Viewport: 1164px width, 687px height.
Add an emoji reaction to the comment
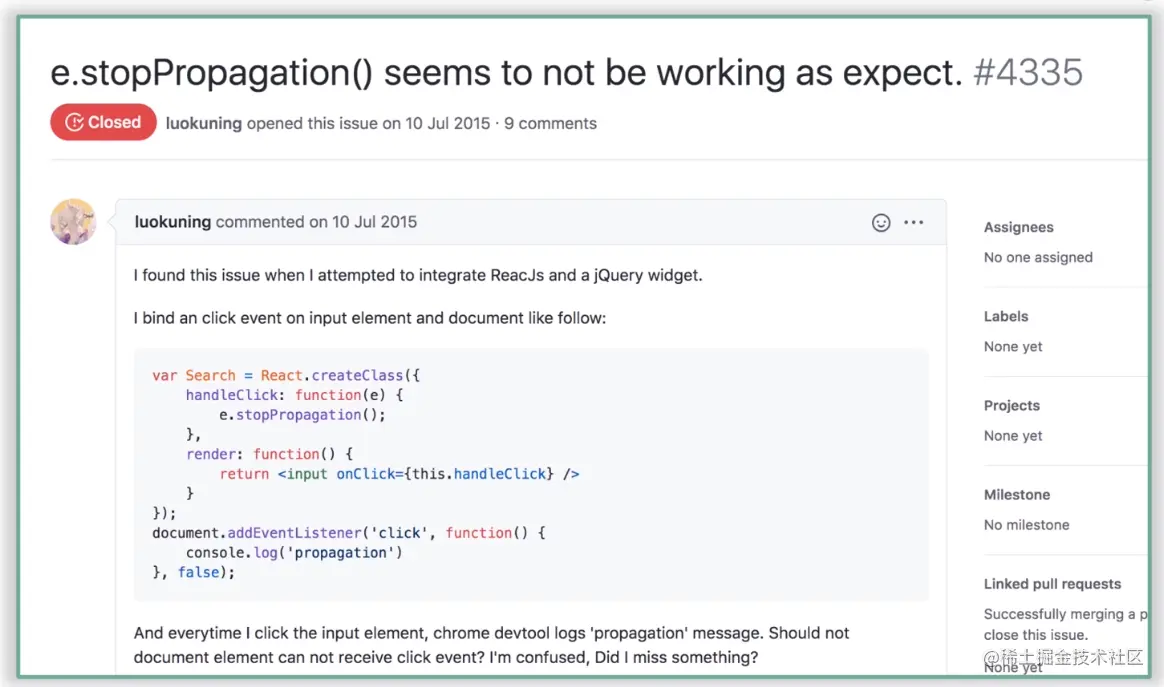(881, 223)
